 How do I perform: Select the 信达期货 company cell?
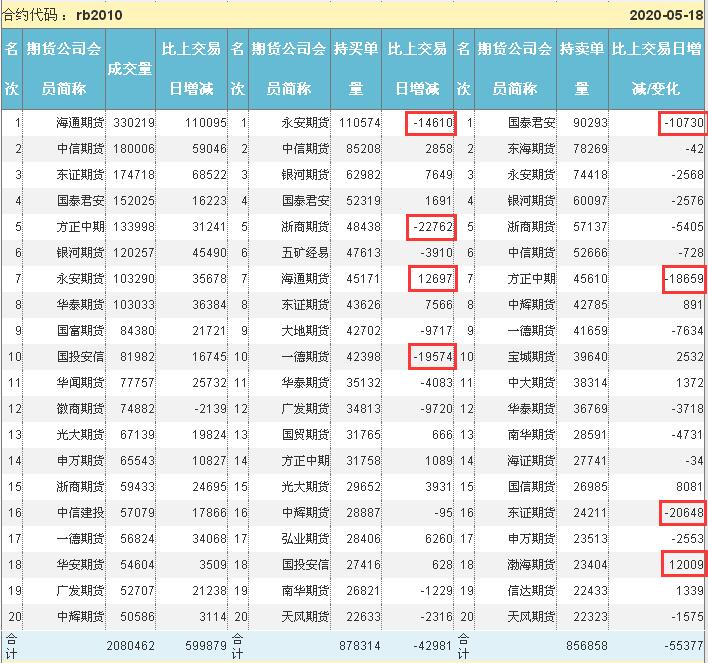531,591
